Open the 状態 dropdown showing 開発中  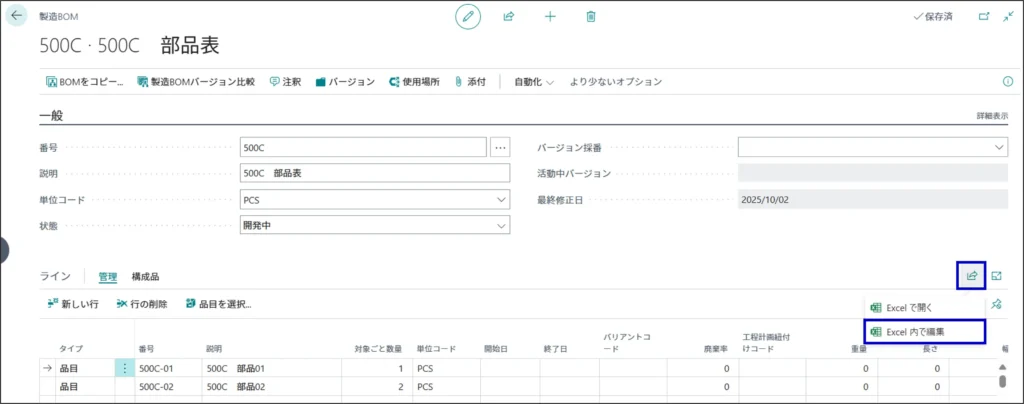click(502, 225)
